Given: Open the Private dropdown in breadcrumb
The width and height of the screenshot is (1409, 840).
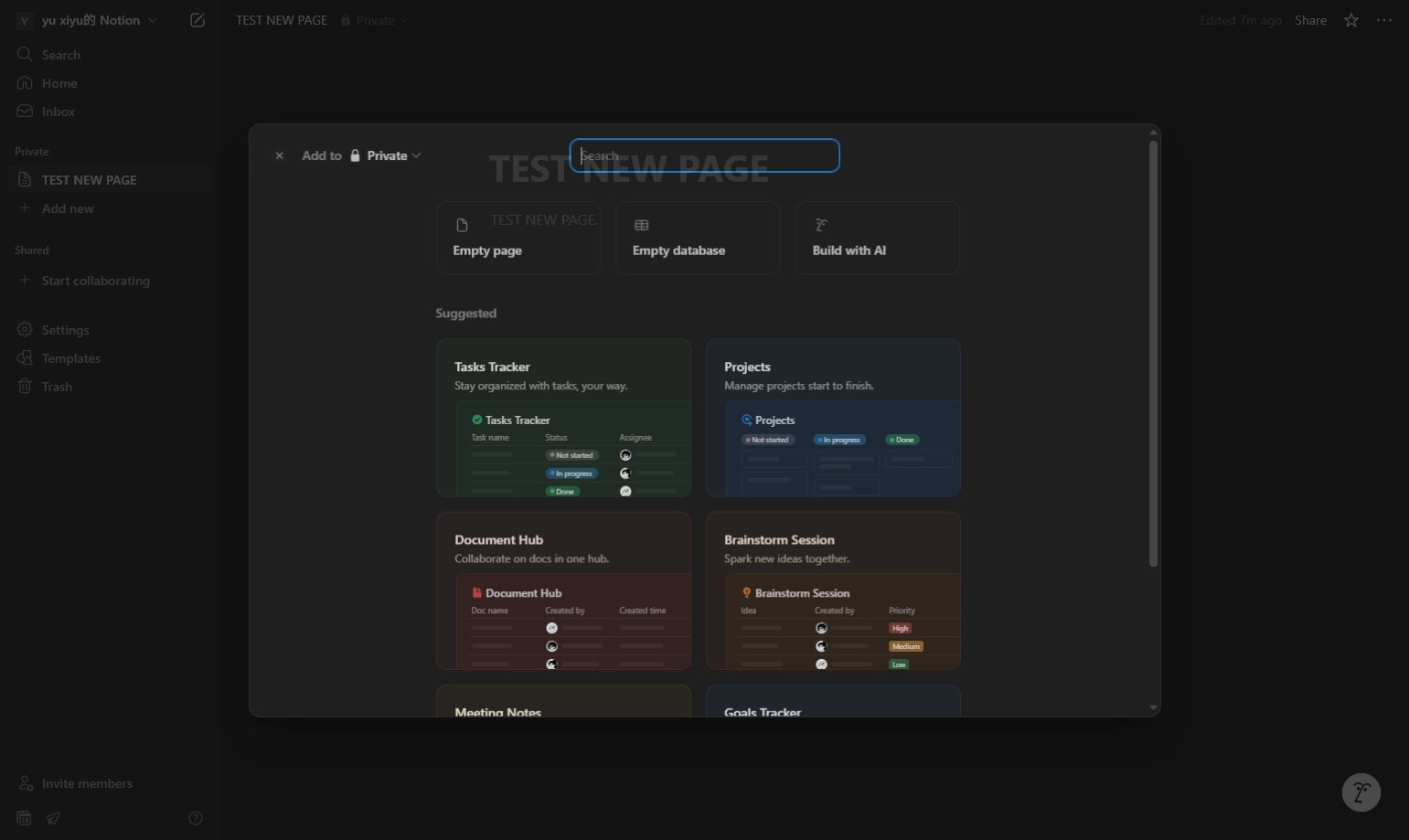Looking at the screenshot, I should 375,20.
